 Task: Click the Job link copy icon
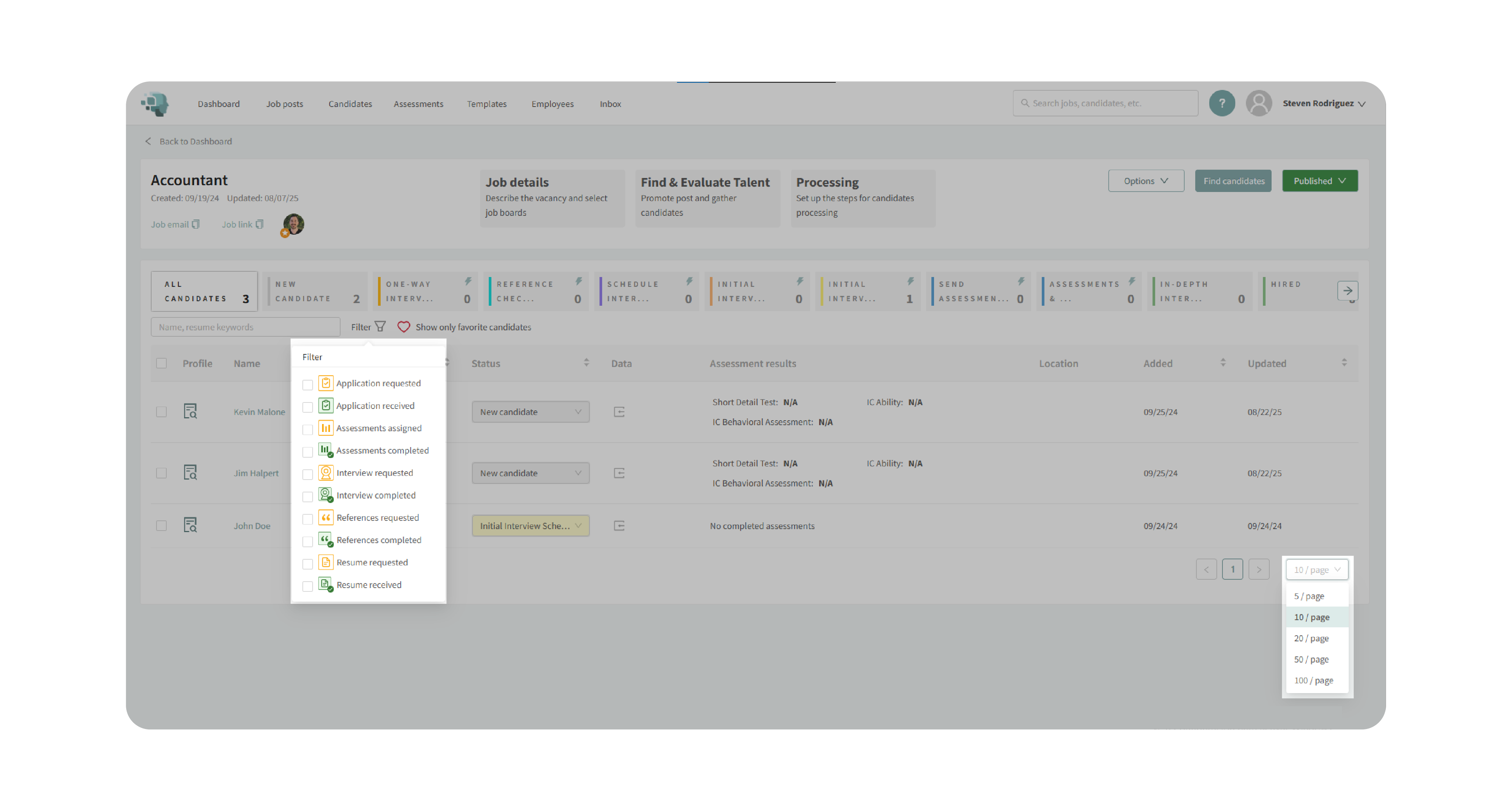[x=259, y=224]
